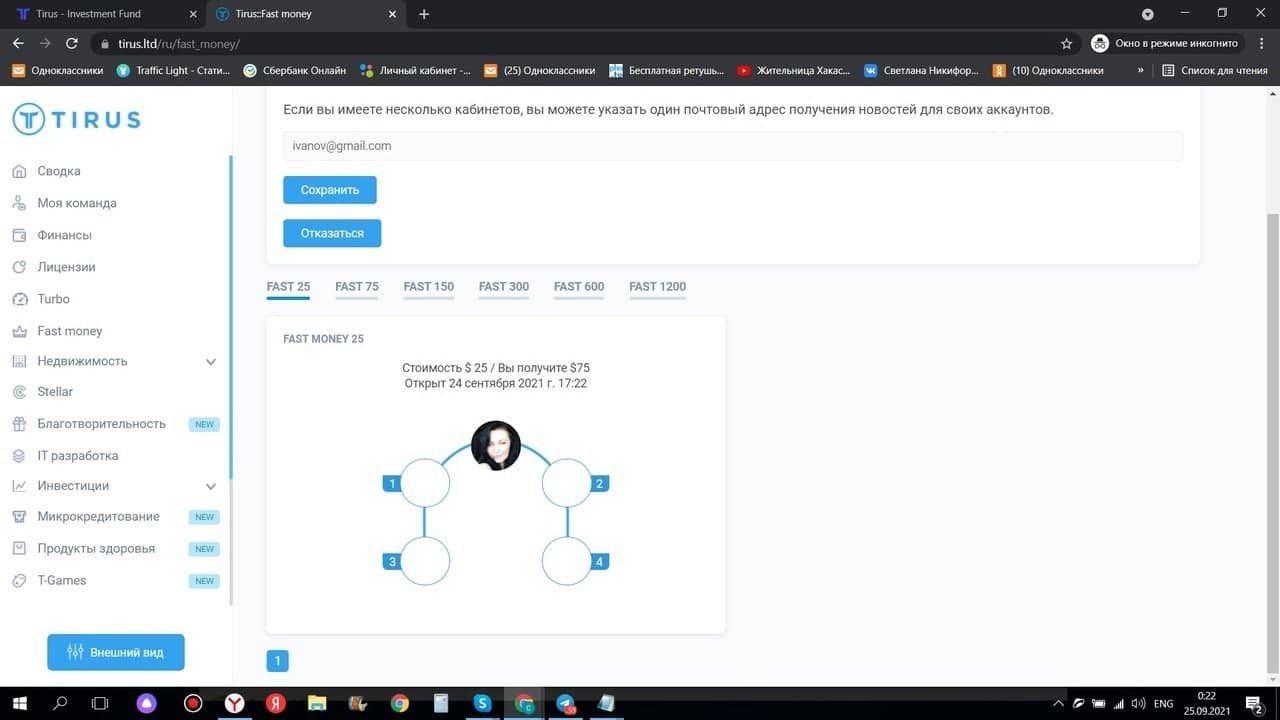This screenshot has height=720, width=1280.
Task: Open the Fast money sidebar link
Action: coord(70,331)
